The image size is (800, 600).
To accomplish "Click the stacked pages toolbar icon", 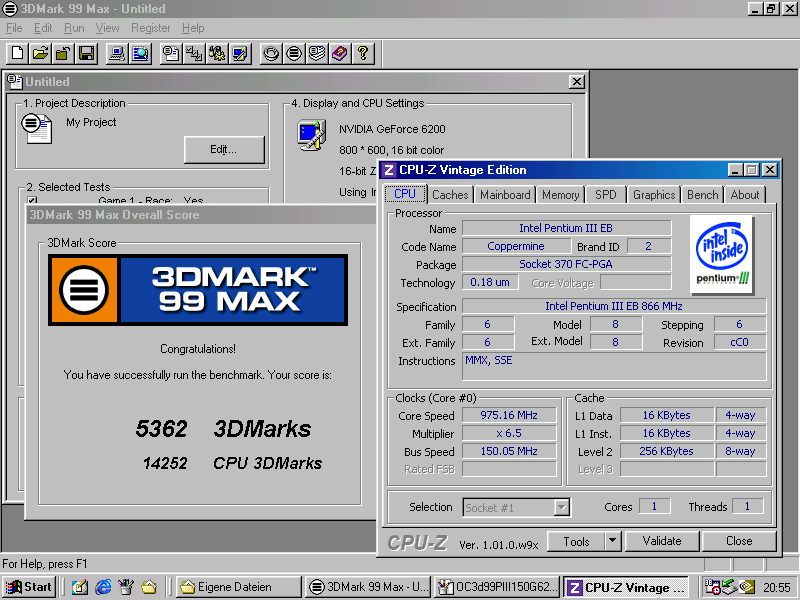I will (x=317, y=53).
